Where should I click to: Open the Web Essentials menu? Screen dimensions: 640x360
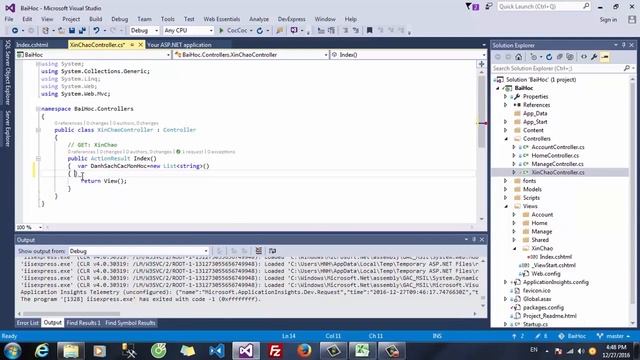222,19
